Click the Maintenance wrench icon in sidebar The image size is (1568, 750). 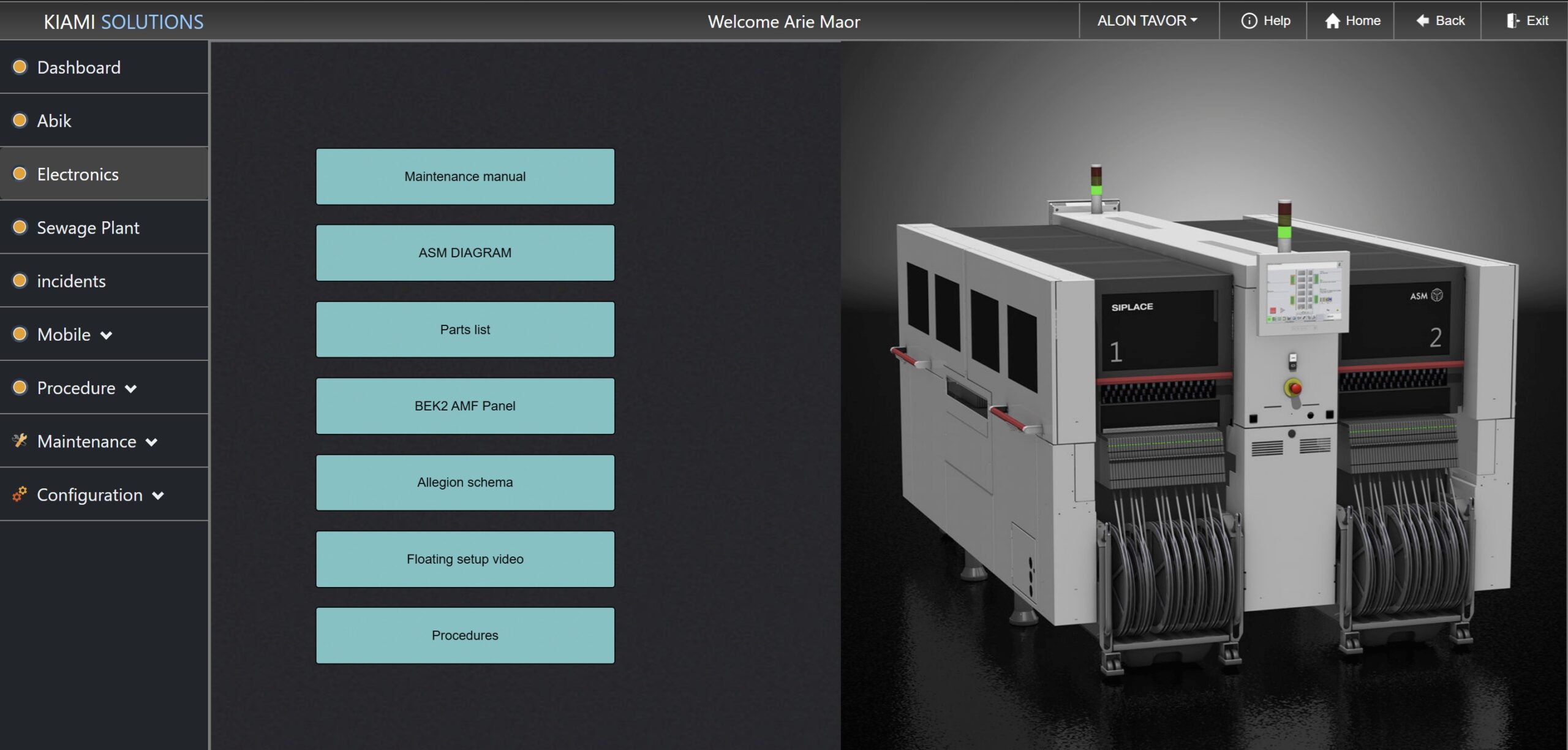coord(20,441)
